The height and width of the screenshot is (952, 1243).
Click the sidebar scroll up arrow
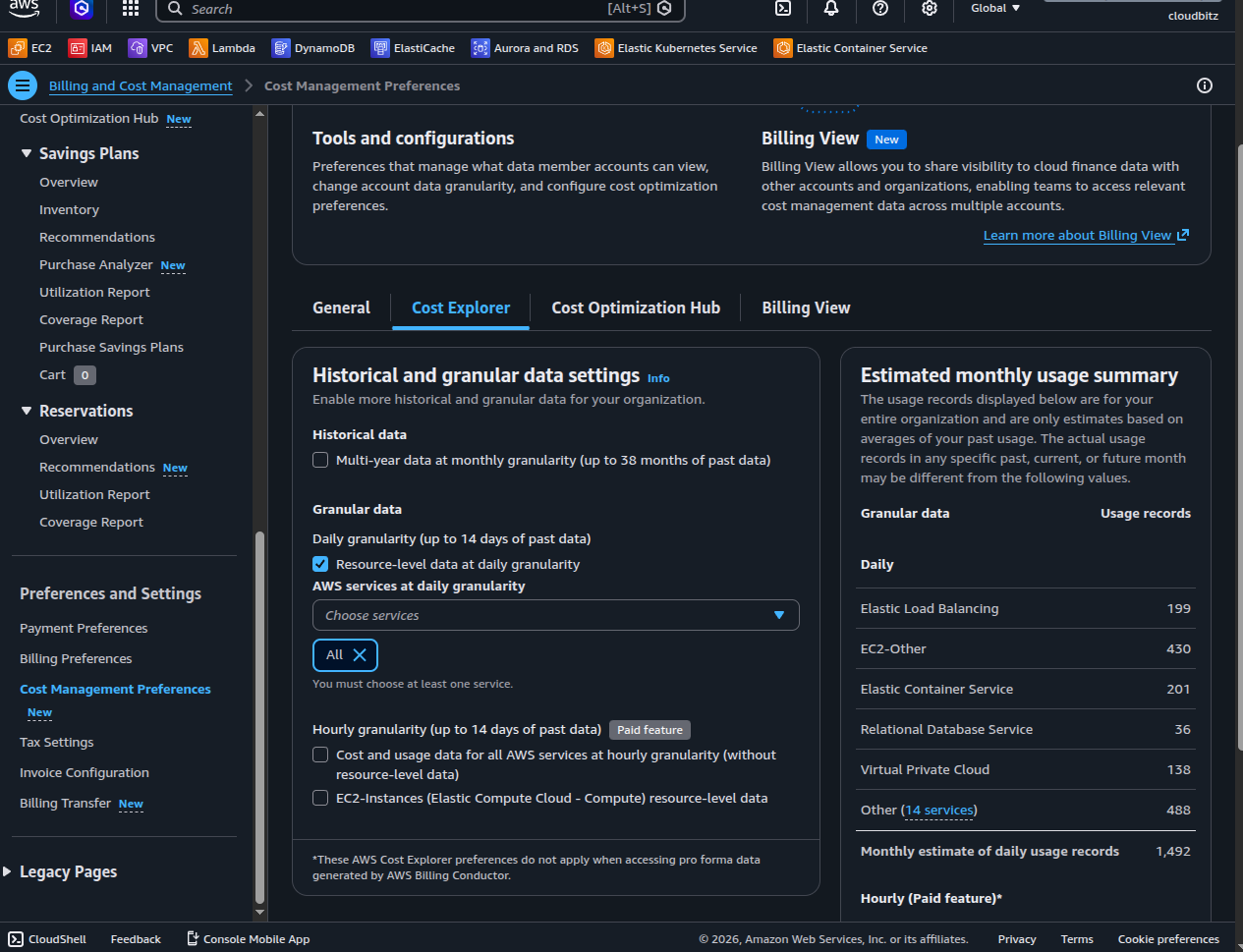tap(259, 114)
